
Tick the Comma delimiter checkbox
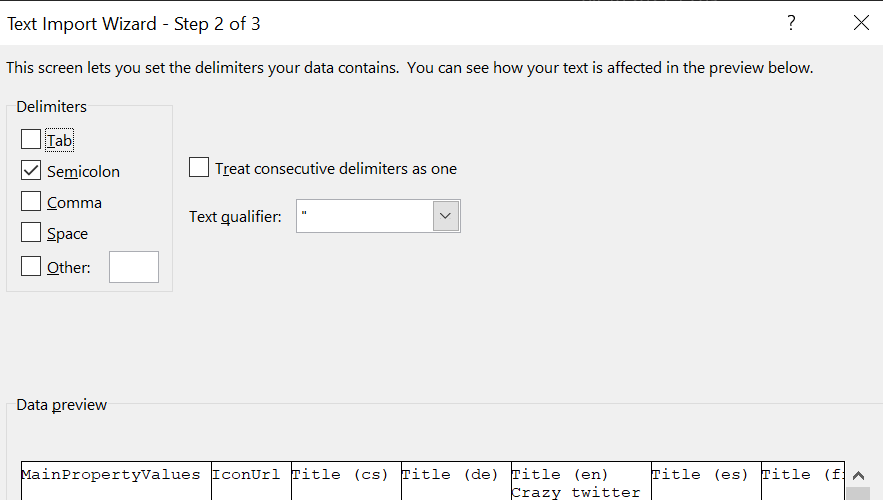[x=31, y=202]
